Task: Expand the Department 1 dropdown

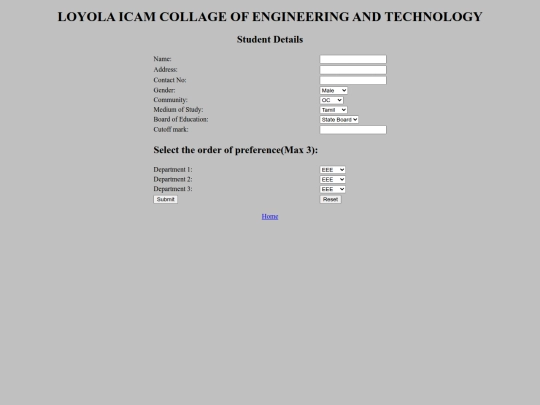Action: 332,170
